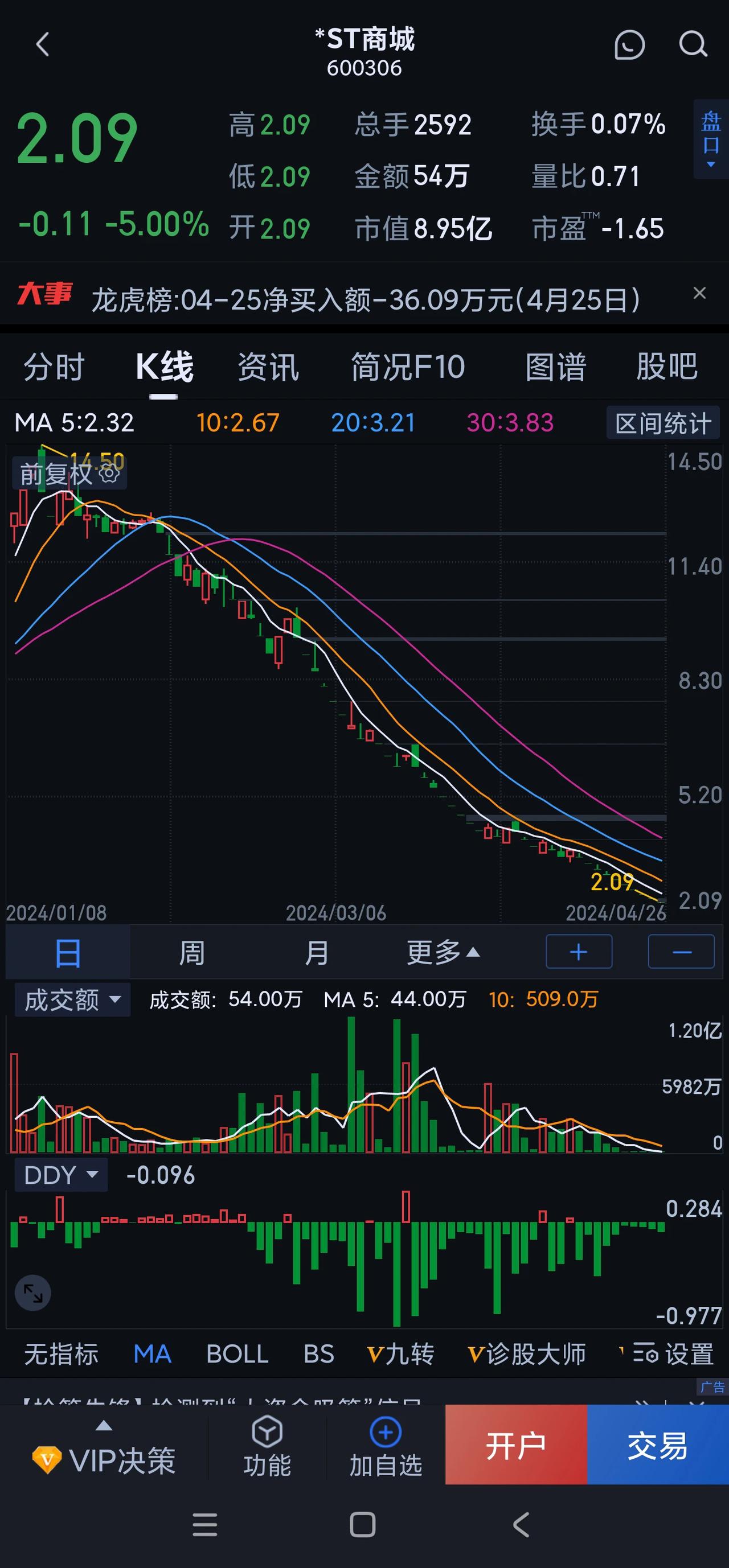Tap the 金额54万 turnover value
729x1568 pixels.
point(412,176)
